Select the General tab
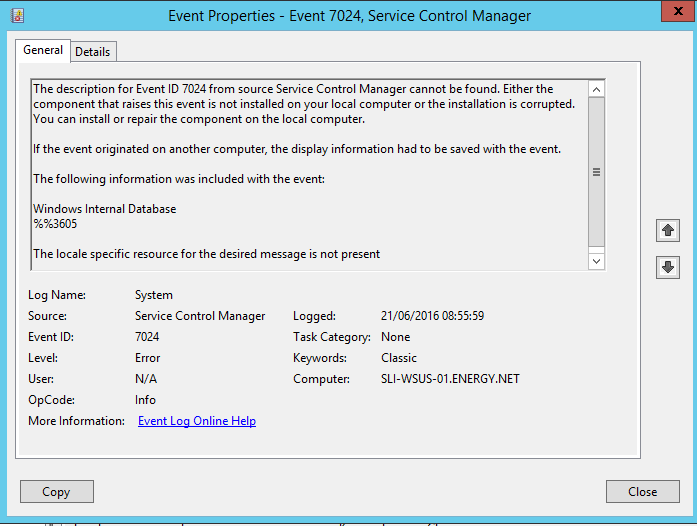 pyautogui.click(x=43, y=50)
